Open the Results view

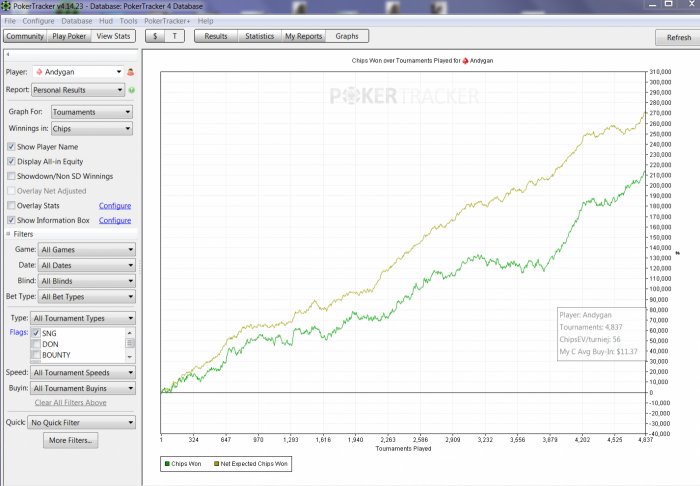pos(216,36)
